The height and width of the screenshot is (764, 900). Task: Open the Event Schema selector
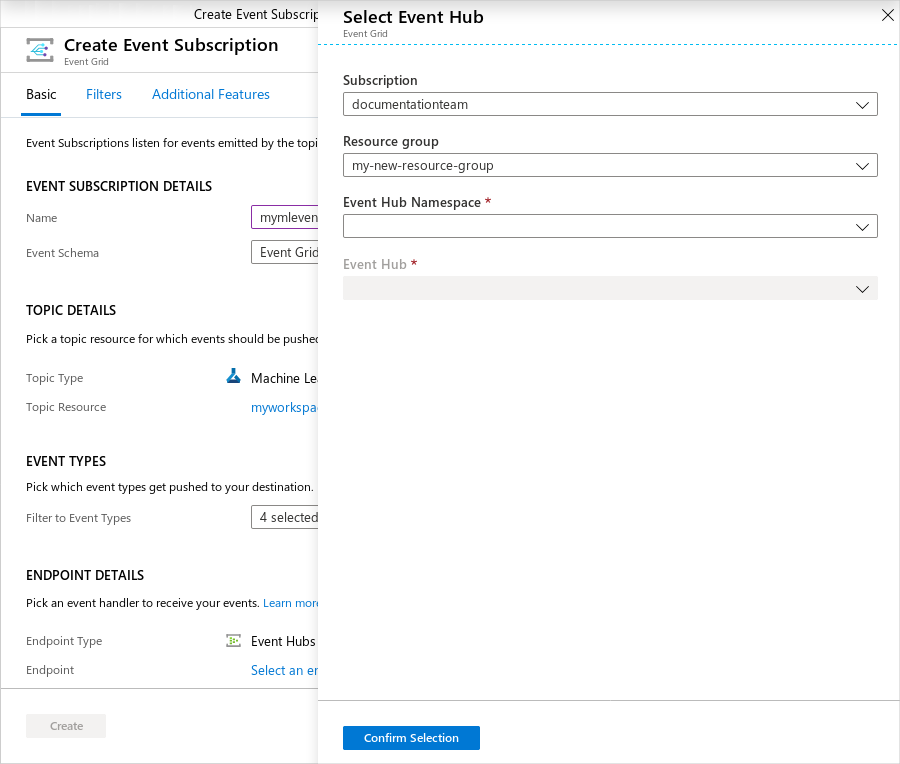point(285,252)
